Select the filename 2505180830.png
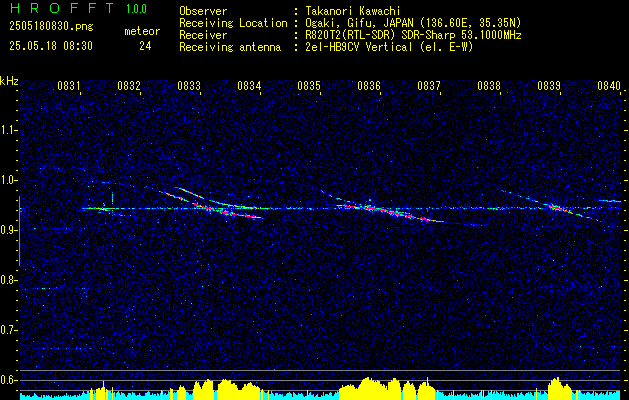This screenshot has height=400, width=629. (51, 27)
